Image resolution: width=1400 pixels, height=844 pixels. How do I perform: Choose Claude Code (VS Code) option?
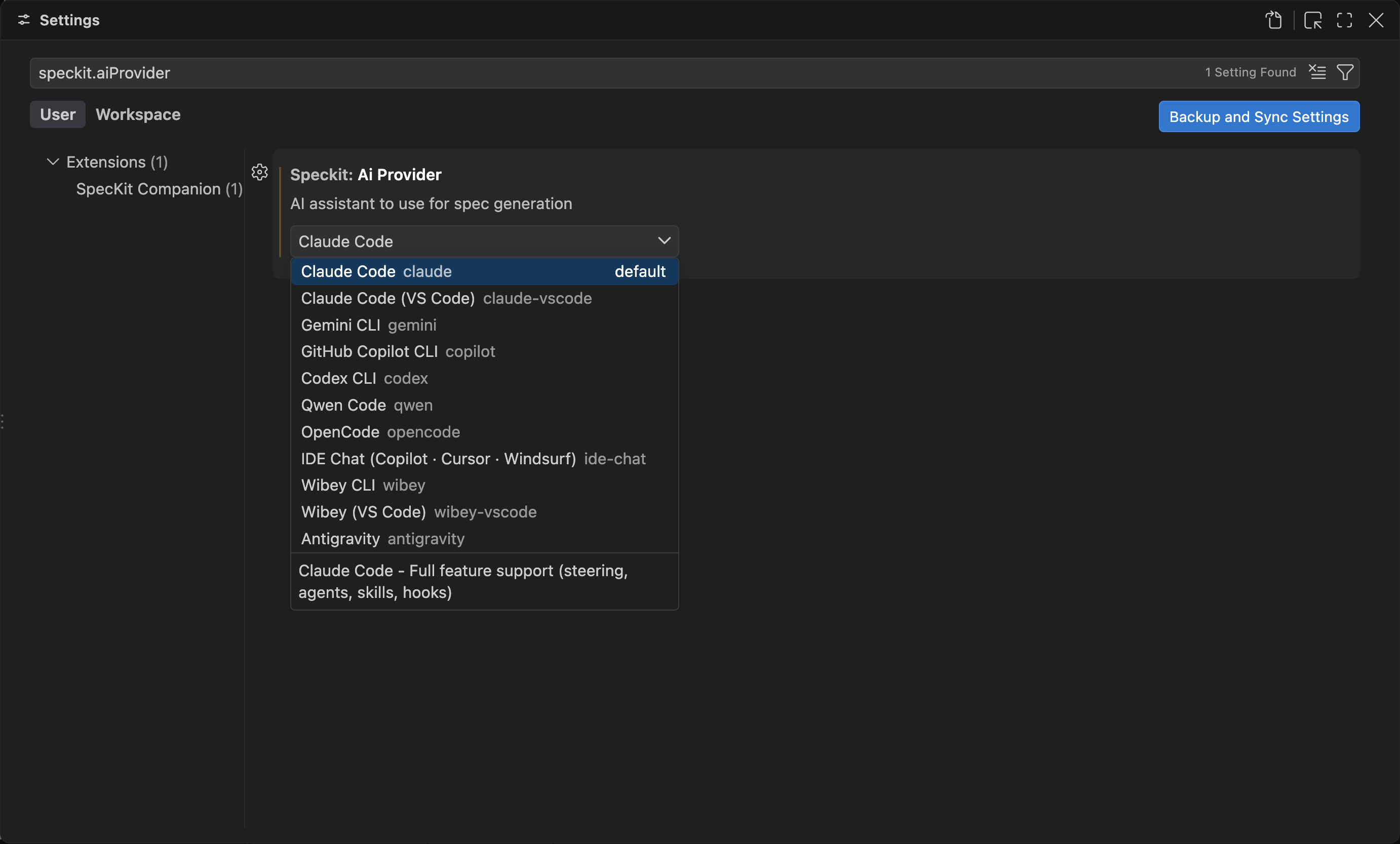click(484, 298)
